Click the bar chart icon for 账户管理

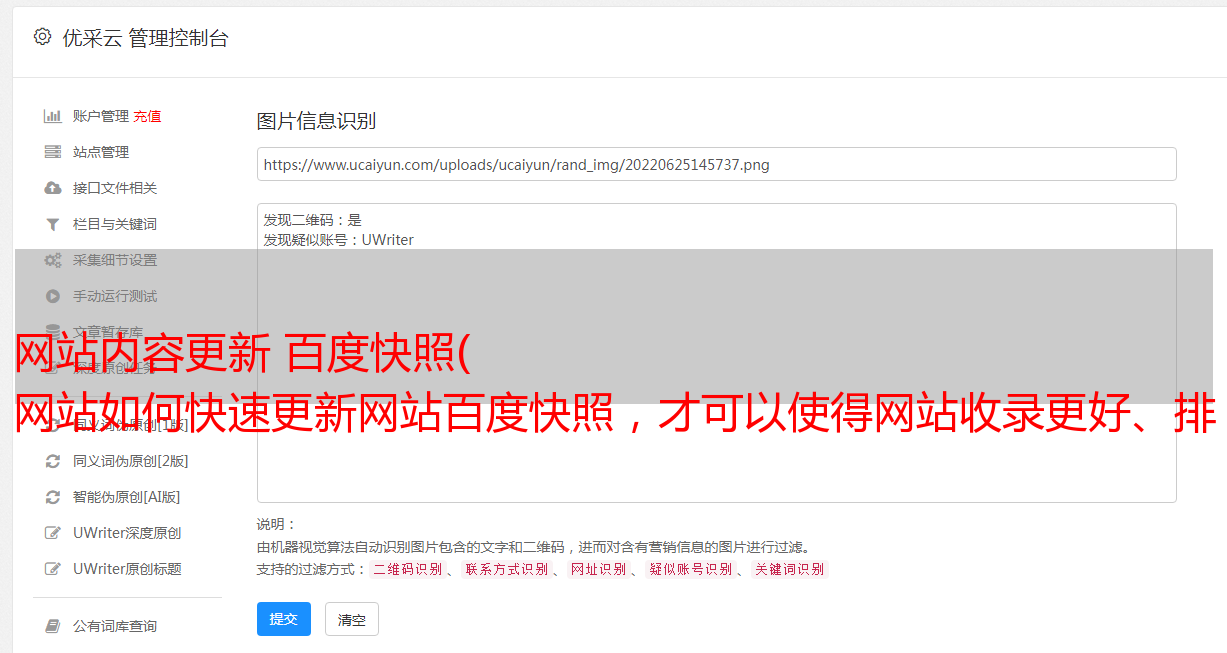click(x=53, y=116)
